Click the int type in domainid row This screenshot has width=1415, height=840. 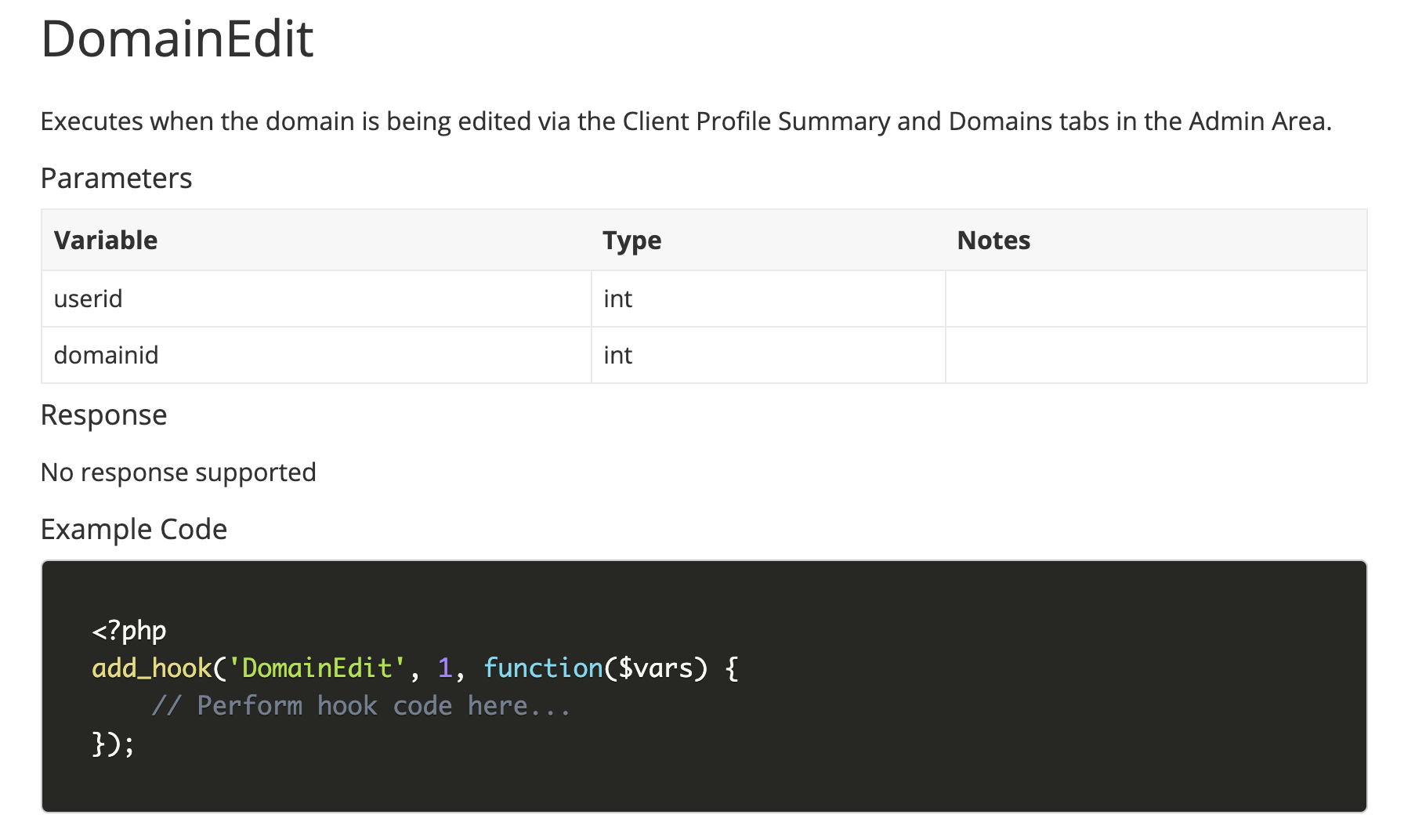tap(617, 355)
